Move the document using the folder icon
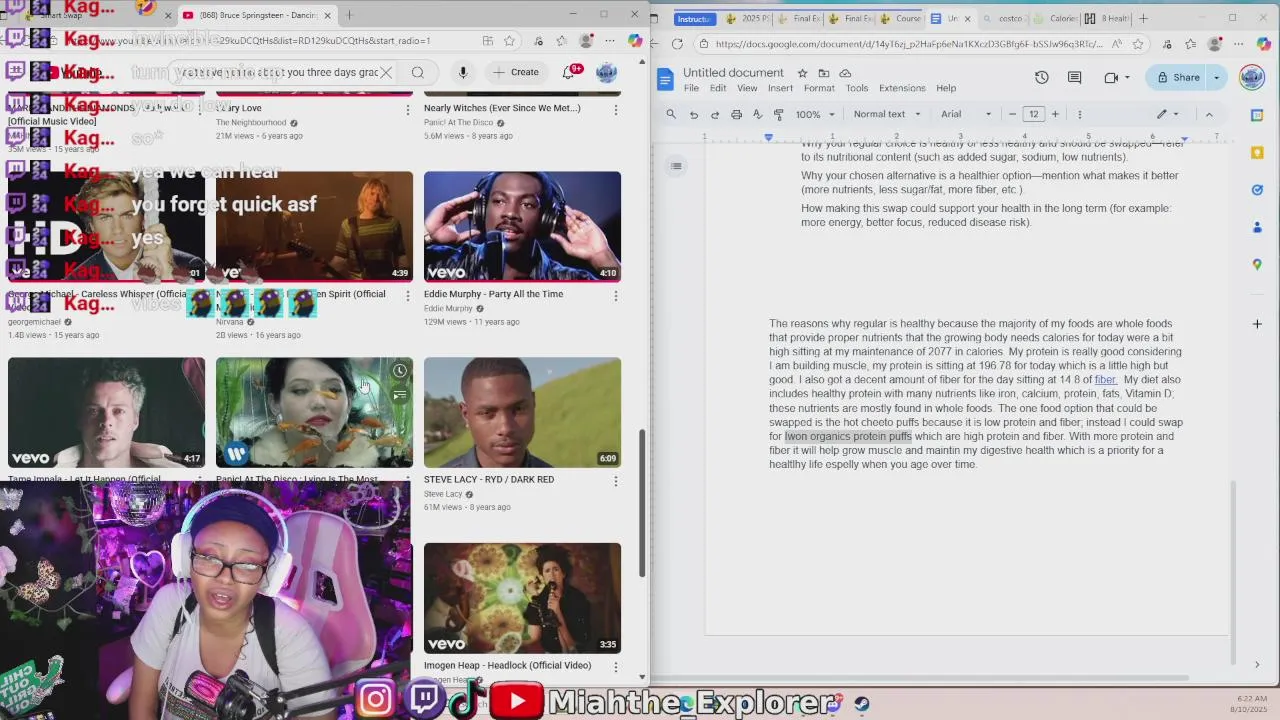 point(823,73)
